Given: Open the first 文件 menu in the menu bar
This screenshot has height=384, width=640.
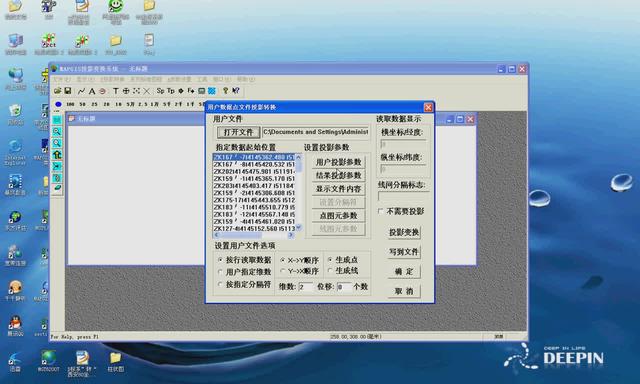Looking at the screenshot, I should [62, 79].
